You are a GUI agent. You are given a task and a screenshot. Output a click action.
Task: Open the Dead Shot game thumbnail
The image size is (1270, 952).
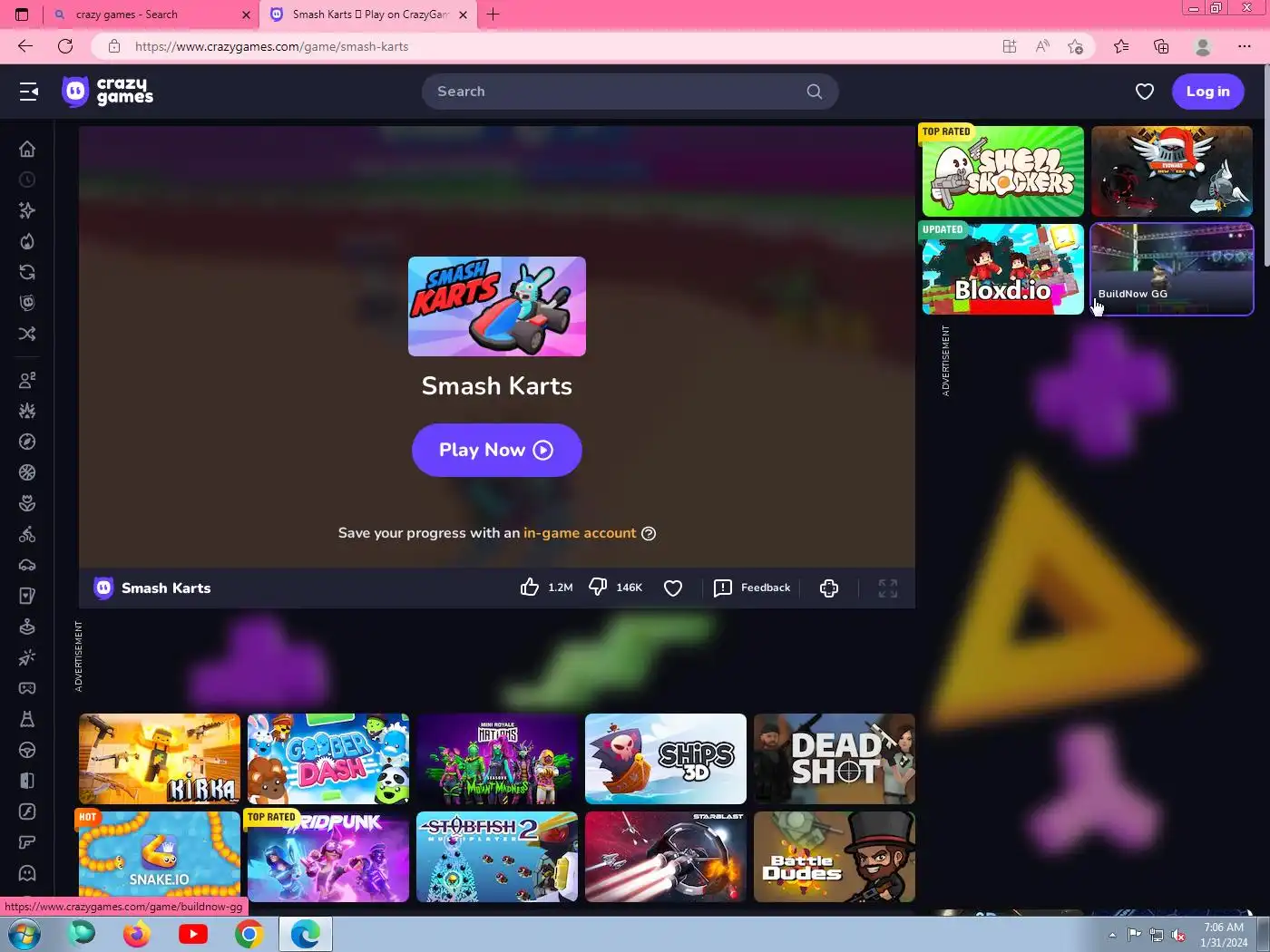(x=835, y=759)
